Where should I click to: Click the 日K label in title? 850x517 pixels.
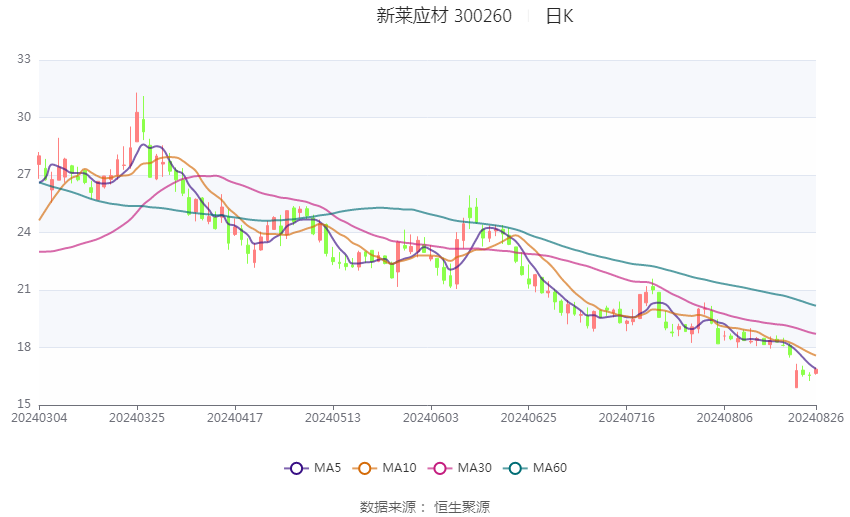coord(559,16)
